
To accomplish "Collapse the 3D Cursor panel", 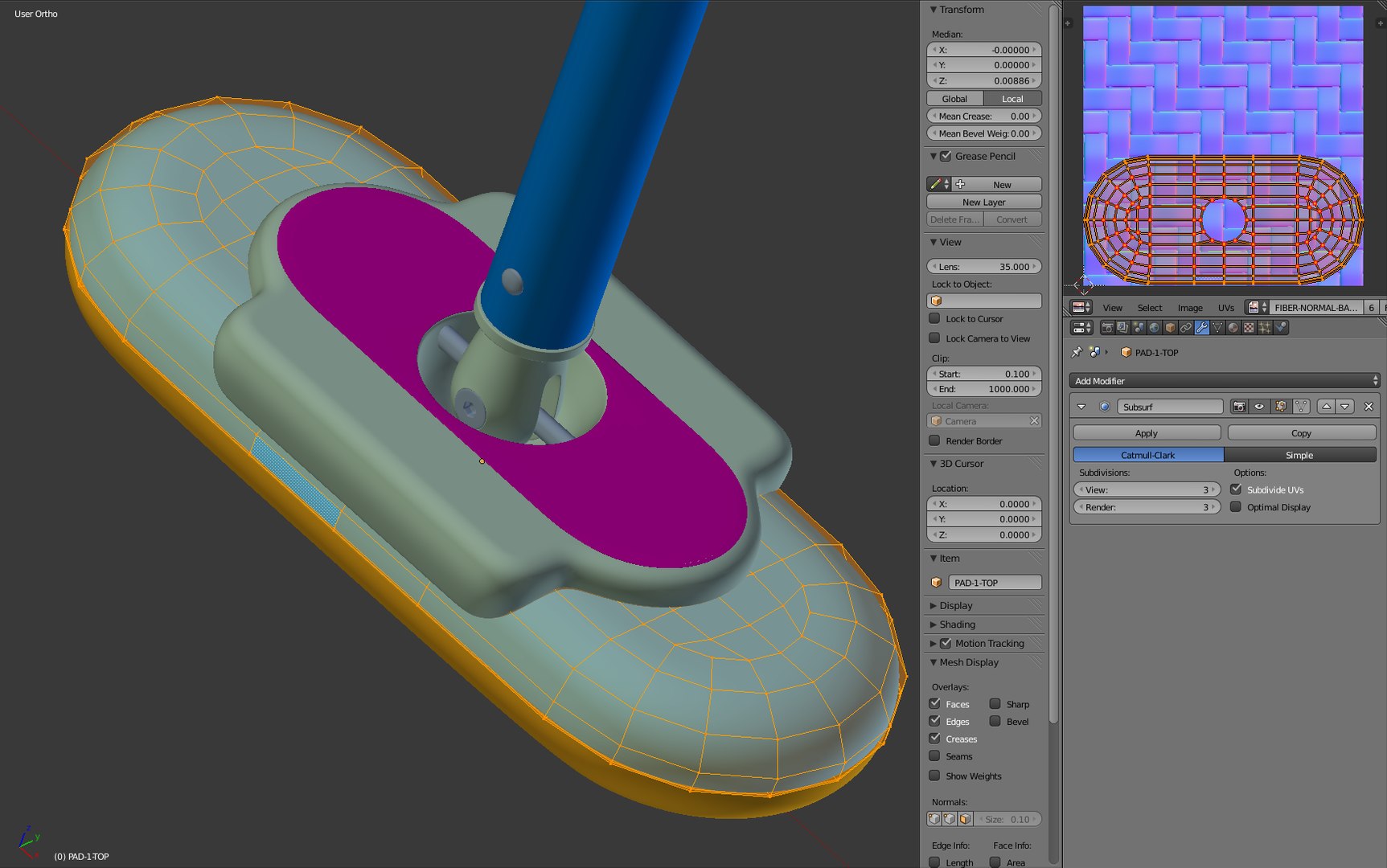I will pyautogui.click(x=934, y=464).
